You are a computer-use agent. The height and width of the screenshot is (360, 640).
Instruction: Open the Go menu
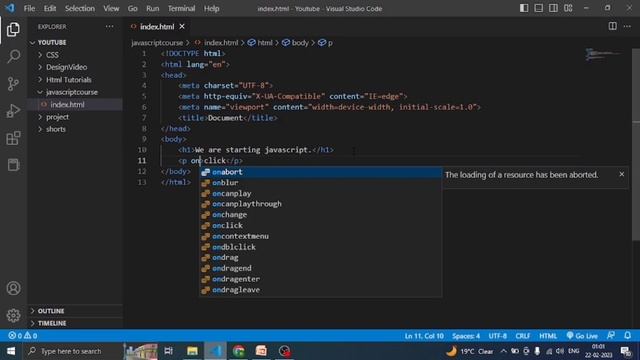pyautogui.click(x=132, y=8)
